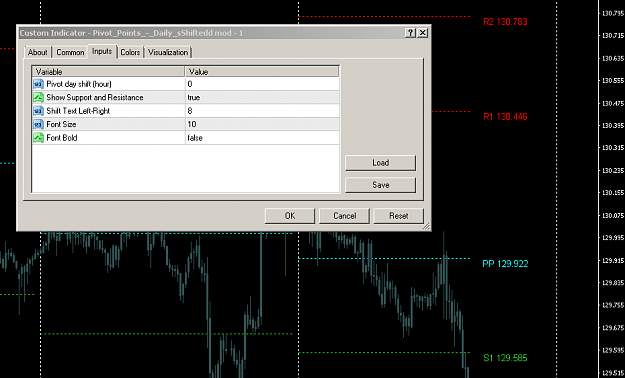The image size is (625, 378).
Task: Click the Value column header
Action: pos(262,72)
